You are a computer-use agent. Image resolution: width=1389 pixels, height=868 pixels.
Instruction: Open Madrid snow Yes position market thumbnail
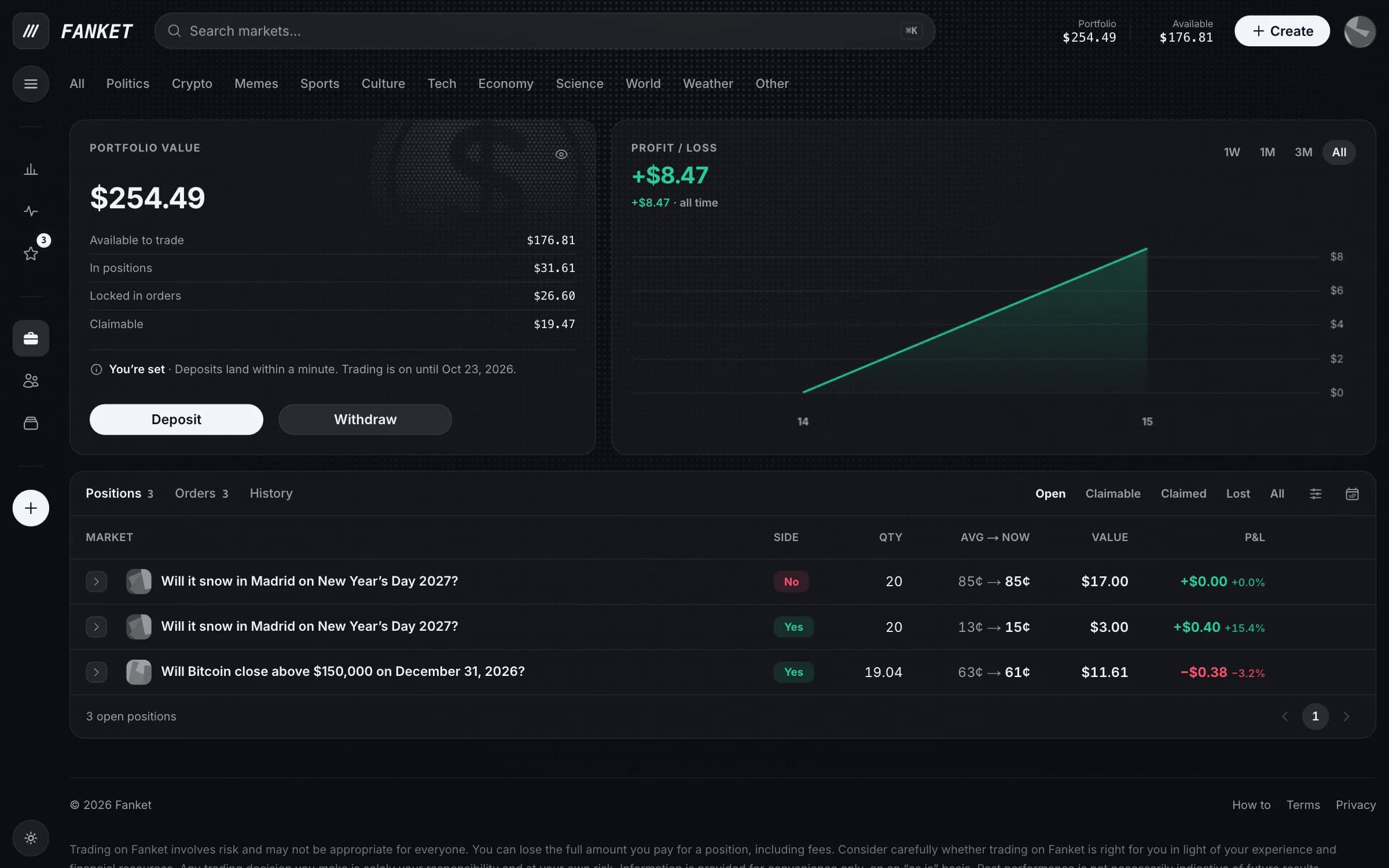click(139, 627)
